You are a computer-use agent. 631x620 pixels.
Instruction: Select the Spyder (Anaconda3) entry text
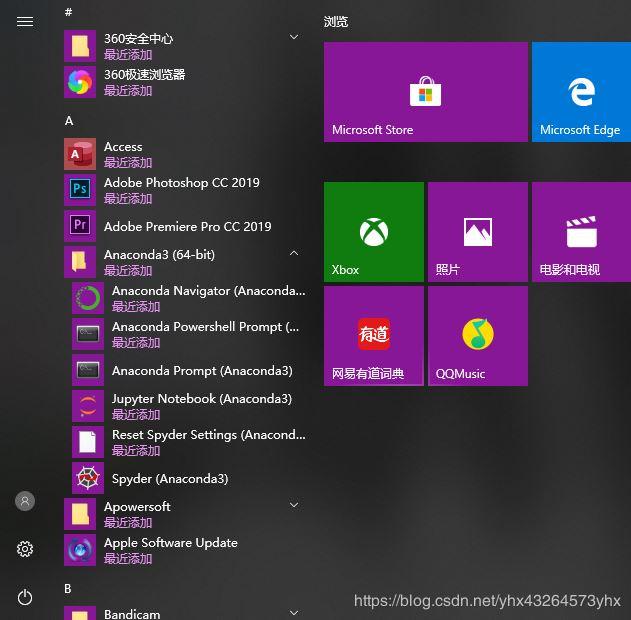pos(170,479)
